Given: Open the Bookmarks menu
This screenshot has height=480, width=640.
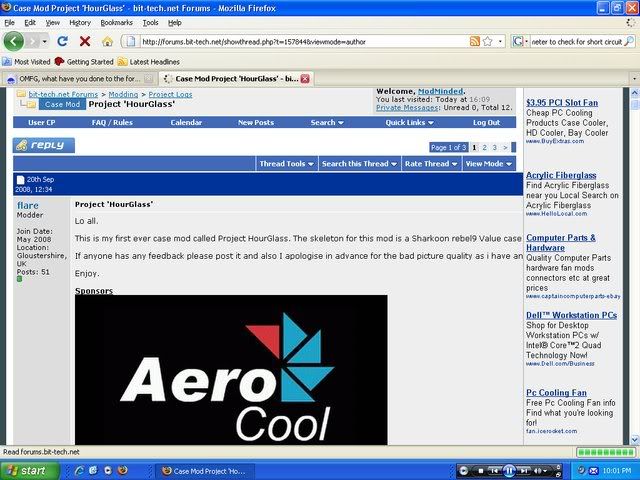Looking at the screenshot, I should tap(116, 22).
